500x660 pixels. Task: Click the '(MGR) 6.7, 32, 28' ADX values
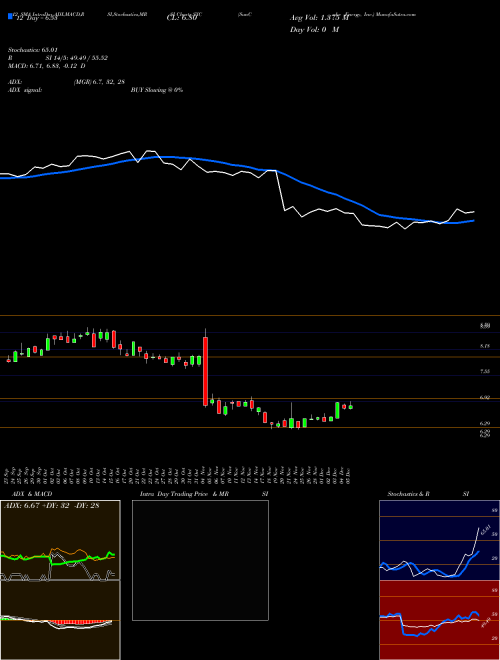tap(99, 82)
